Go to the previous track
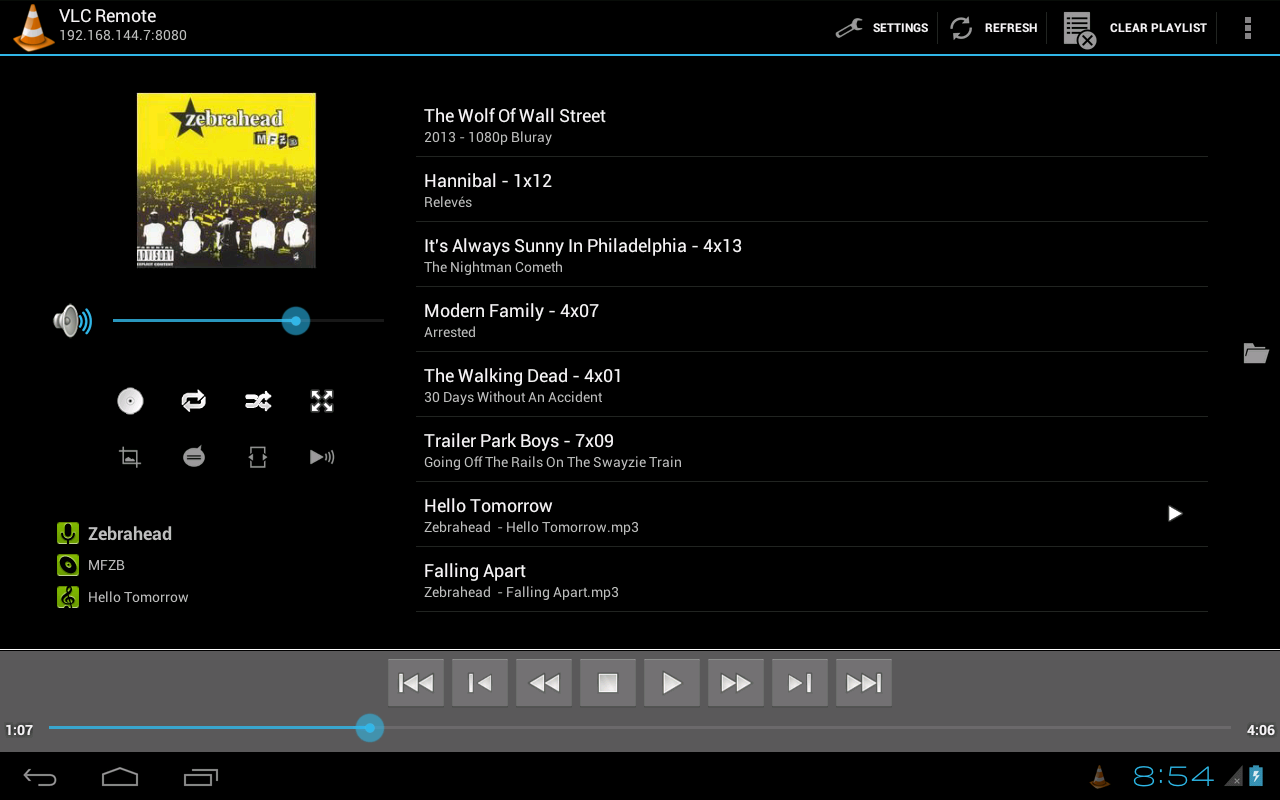The image size is (1280, 800). [x=480, y=683]
